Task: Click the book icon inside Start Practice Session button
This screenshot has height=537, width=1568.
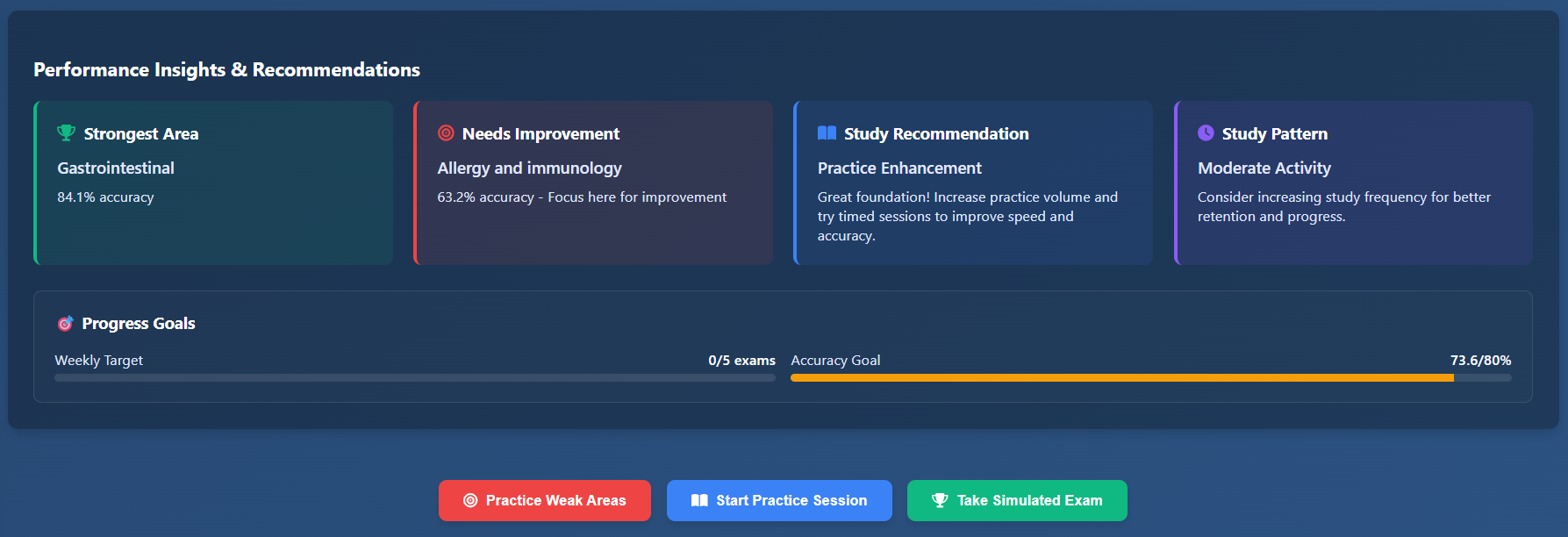Action: (x=699, y=500)
